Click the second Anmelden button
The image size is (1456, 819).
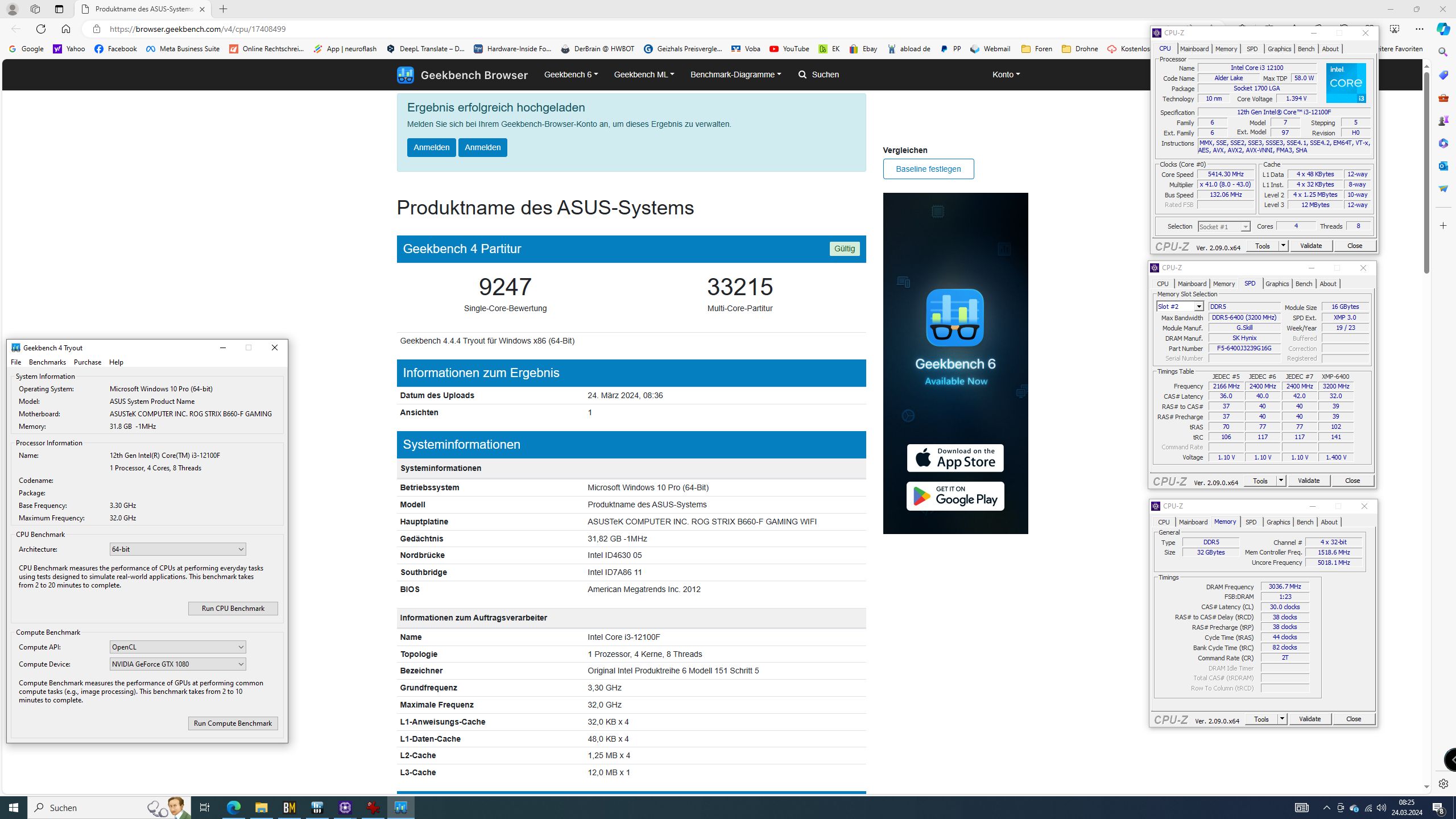[482, 147]
